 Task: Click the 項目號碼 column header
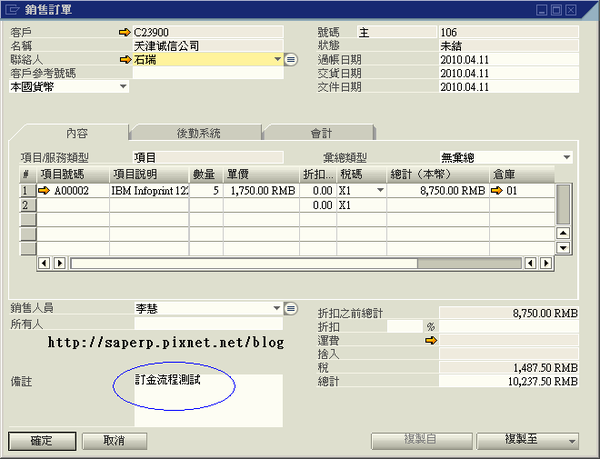[x=73, y=174]
